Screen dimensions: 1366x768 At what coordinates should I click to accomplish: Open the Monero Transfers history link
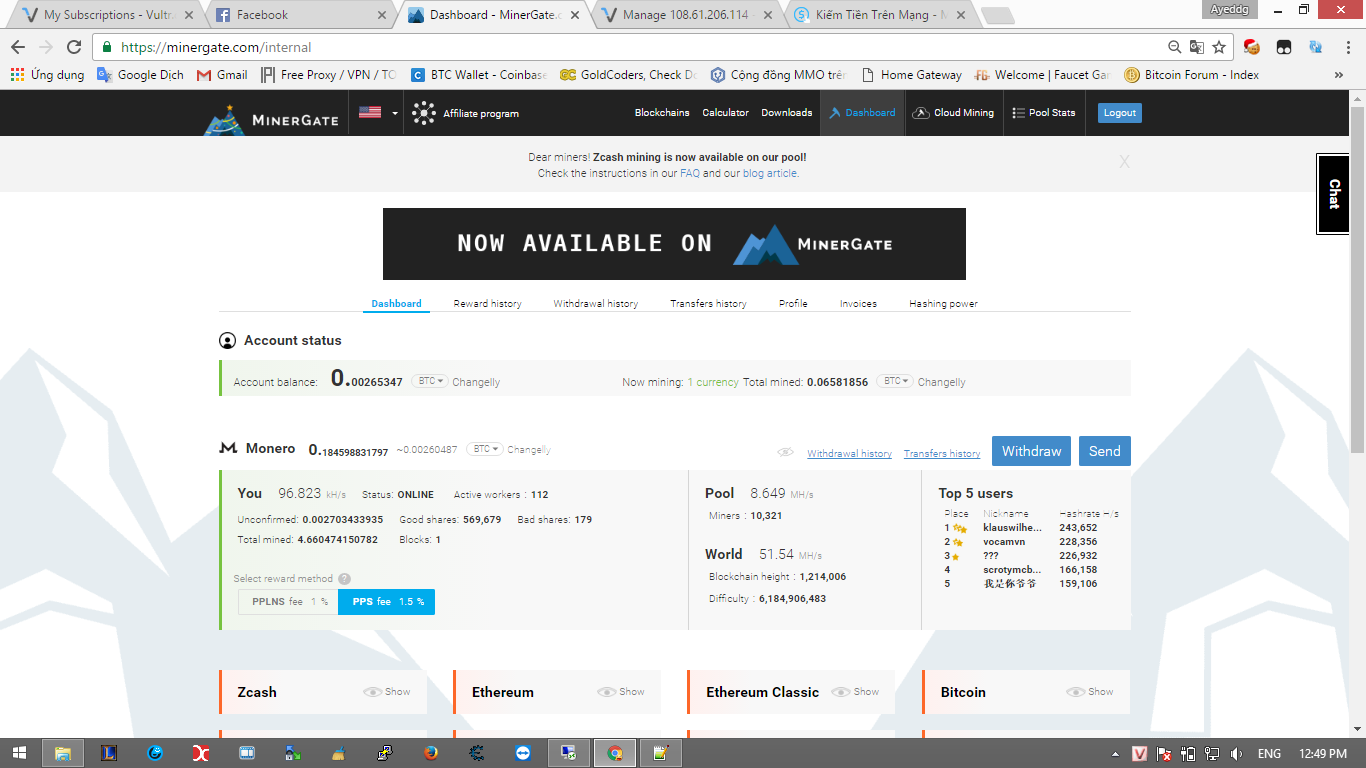[942, 454]
